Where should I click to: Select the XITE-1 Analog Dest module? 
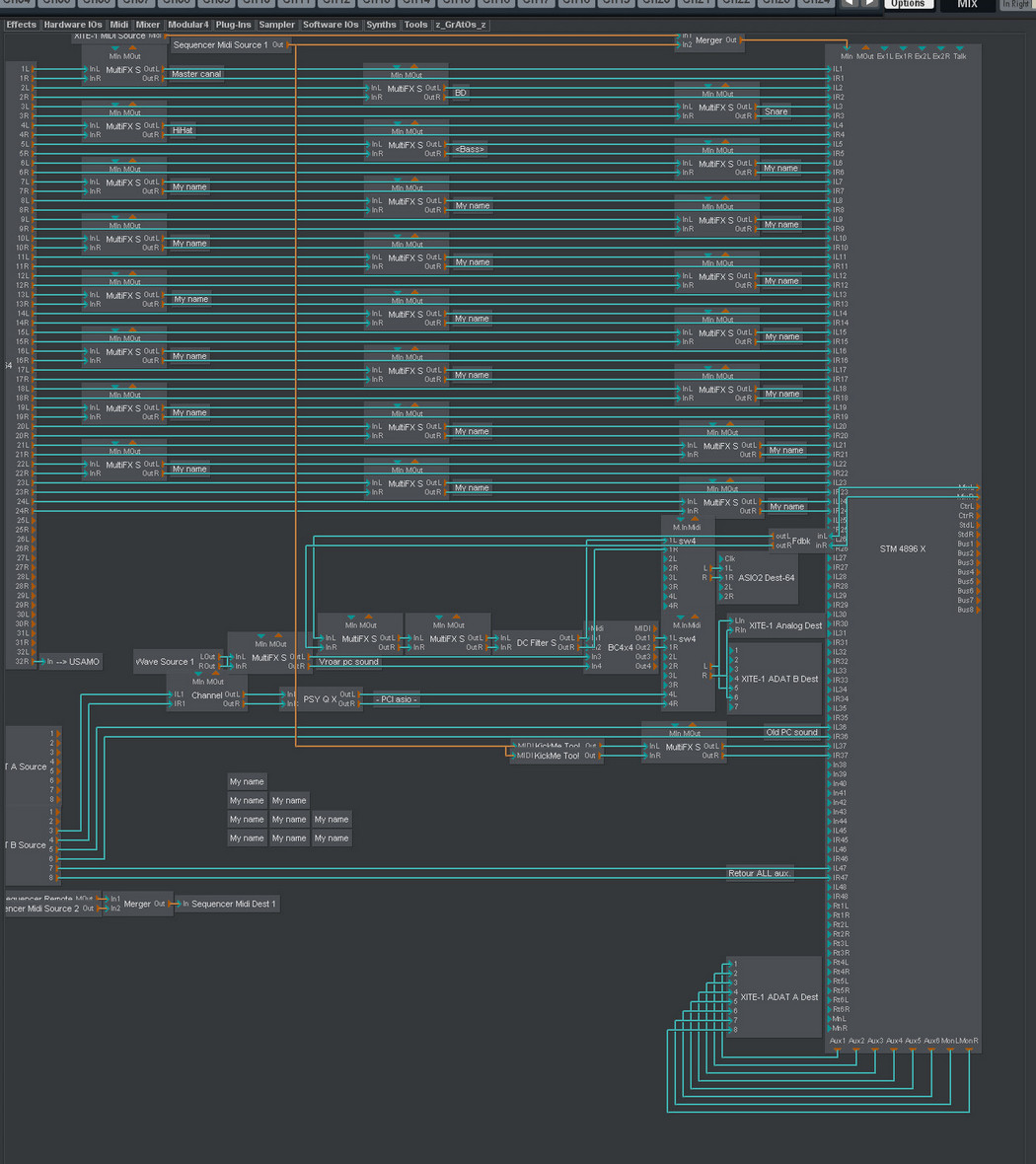pyautogui.click(x=784, y=625)
